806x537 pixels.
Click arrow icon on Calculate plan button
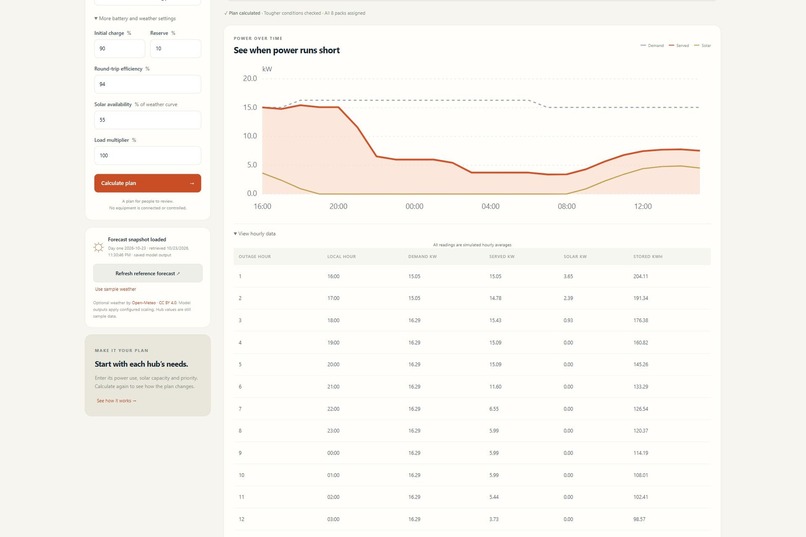point(192,183)
